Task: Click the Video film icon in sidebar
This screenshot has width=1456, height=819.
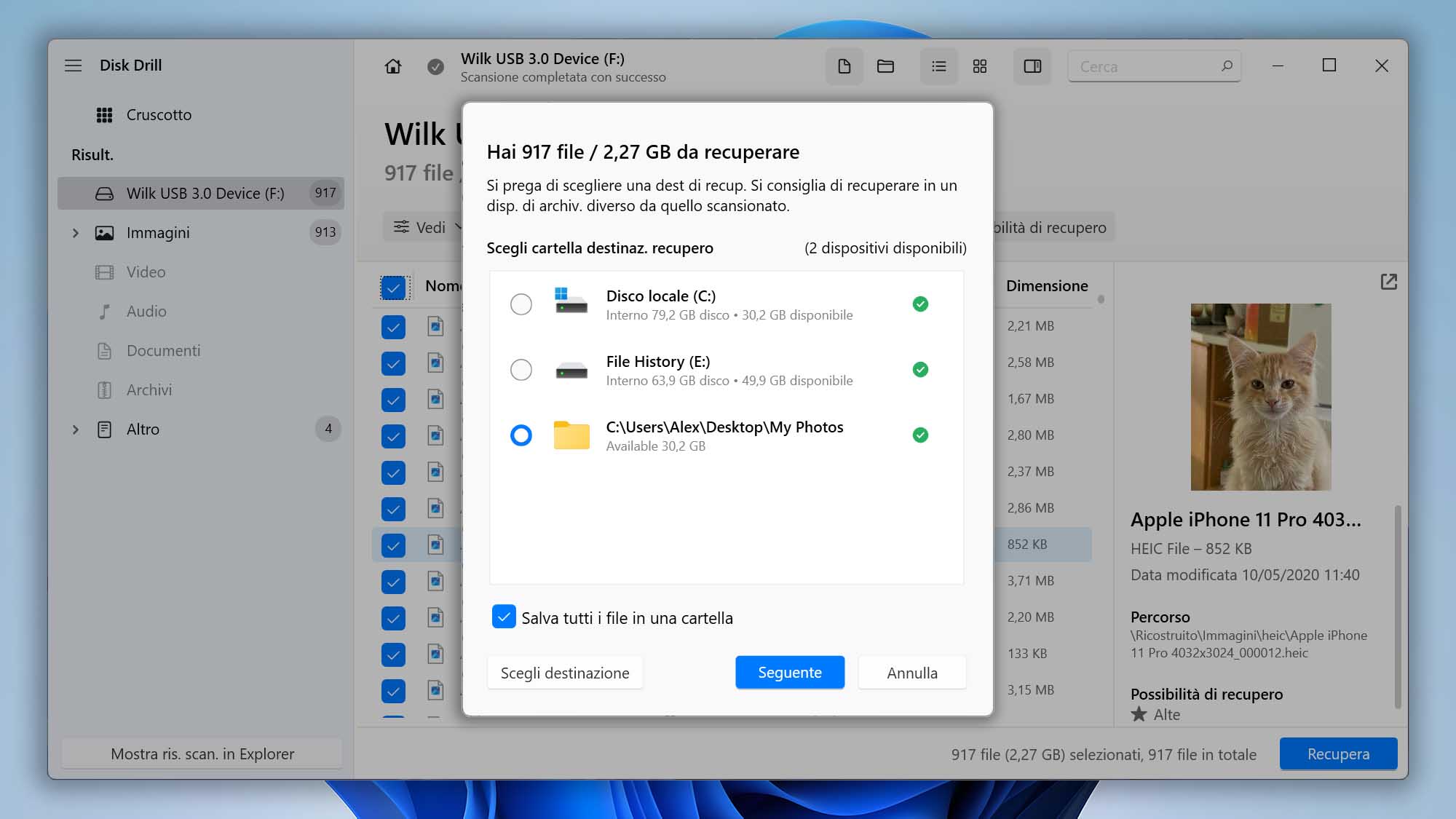Action: tap(105, 272)
